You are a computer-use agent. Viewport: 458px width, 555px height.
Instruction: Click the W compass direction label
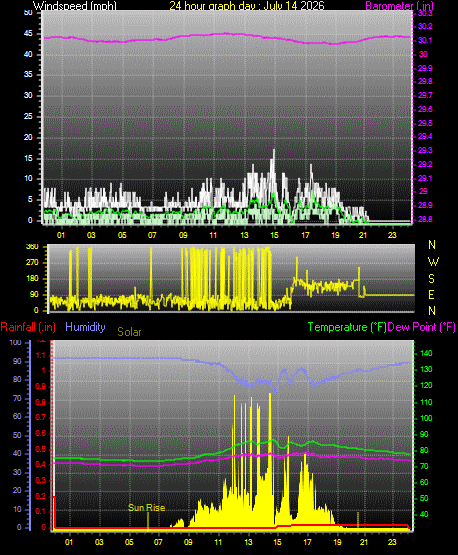(433, 262)
